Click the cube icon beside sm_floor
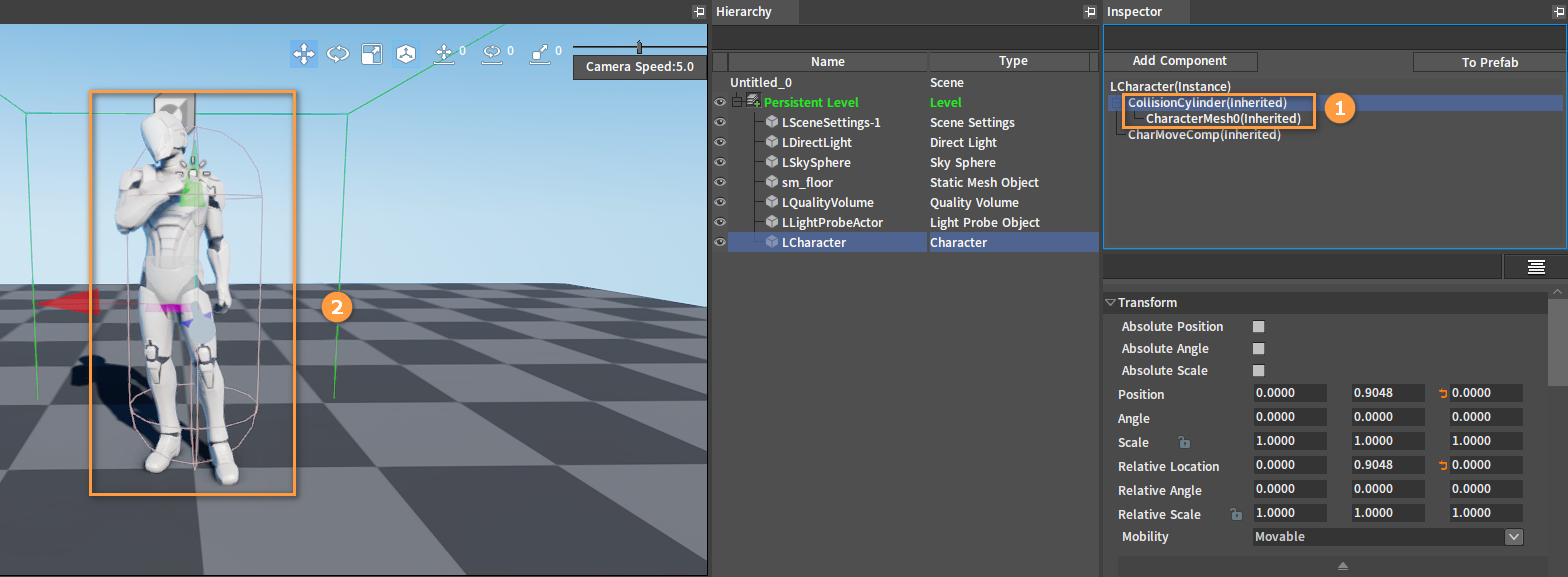1568x577 pixels. click(x=772, y=182)
